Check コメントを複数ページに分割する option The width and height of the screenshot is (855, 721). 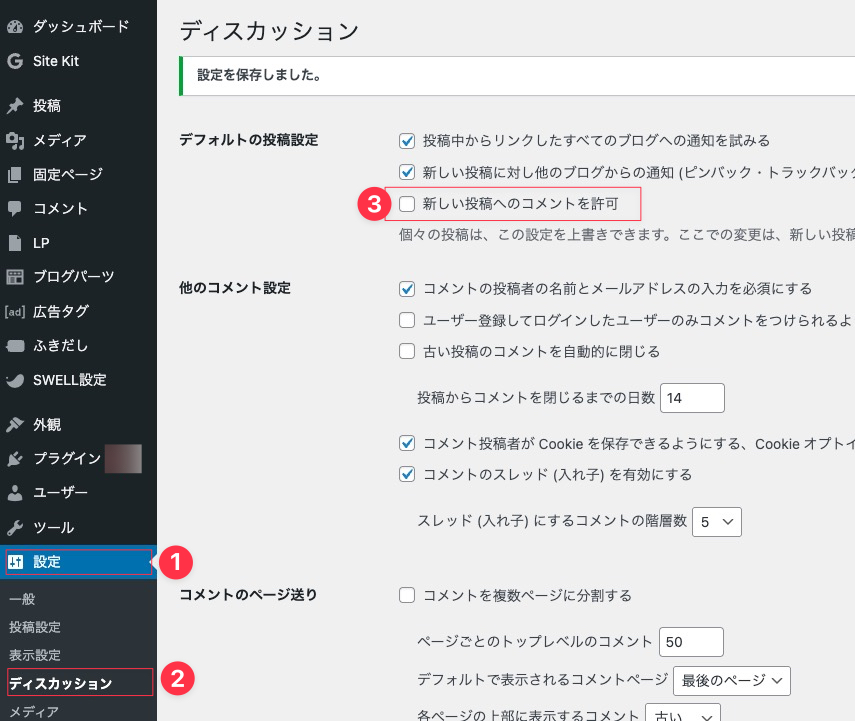pyautogui.click(x=407, y=595)
